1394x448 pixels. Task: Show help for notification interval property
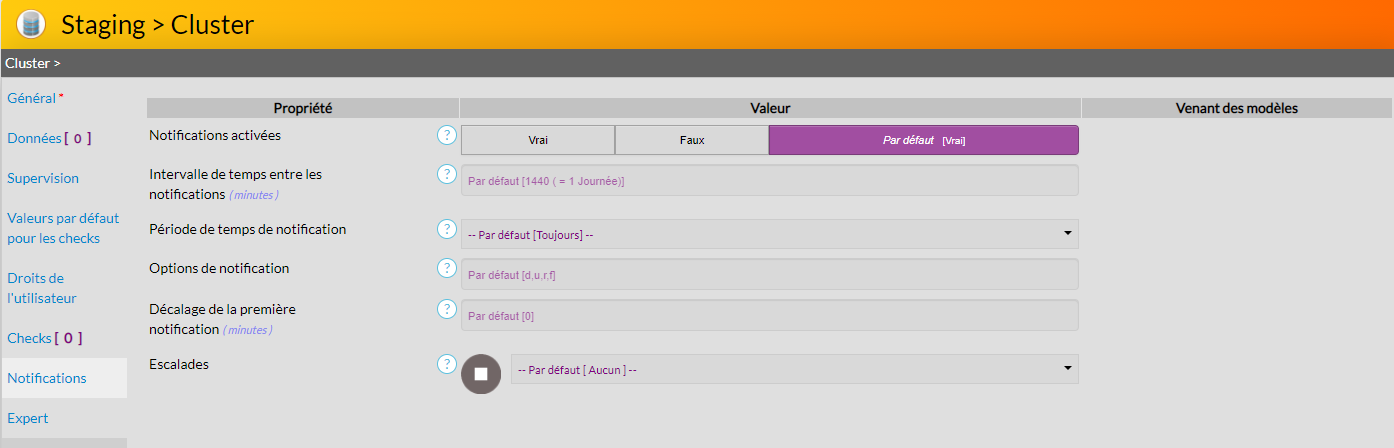coord(446,174)
